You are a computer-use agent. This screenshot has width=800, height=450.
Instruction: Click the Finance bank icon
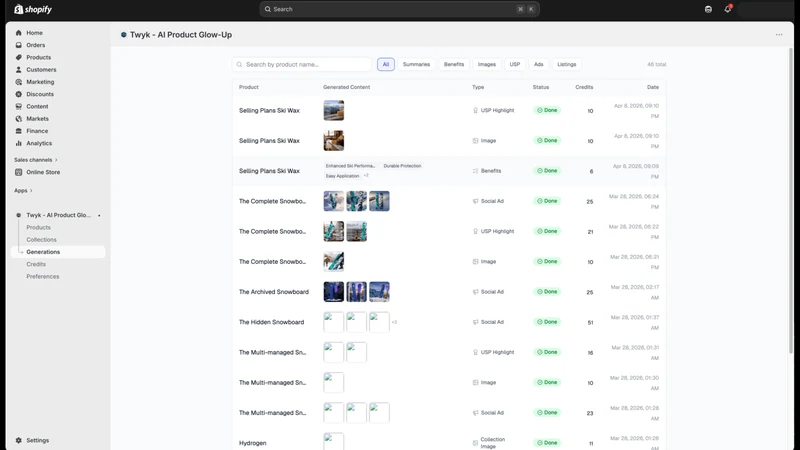(x=19, y=131)
